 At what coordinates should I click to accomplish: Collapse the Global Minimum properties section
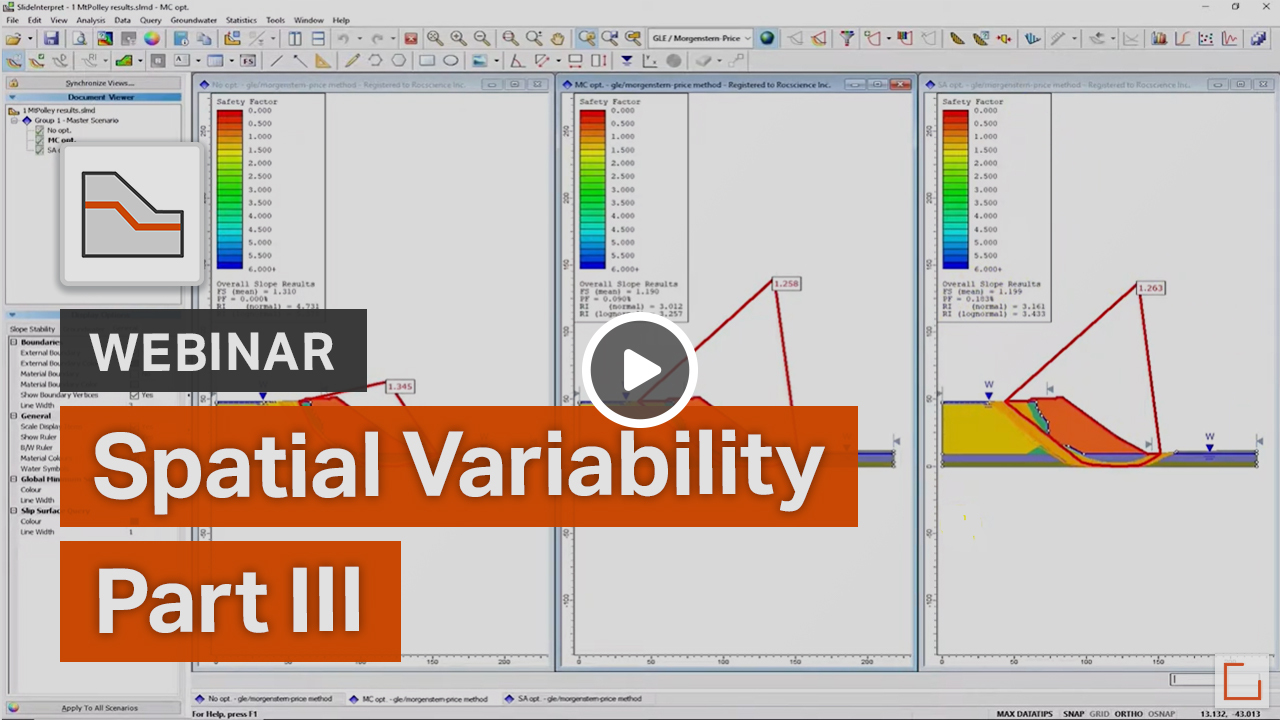(x=14, y=479)
